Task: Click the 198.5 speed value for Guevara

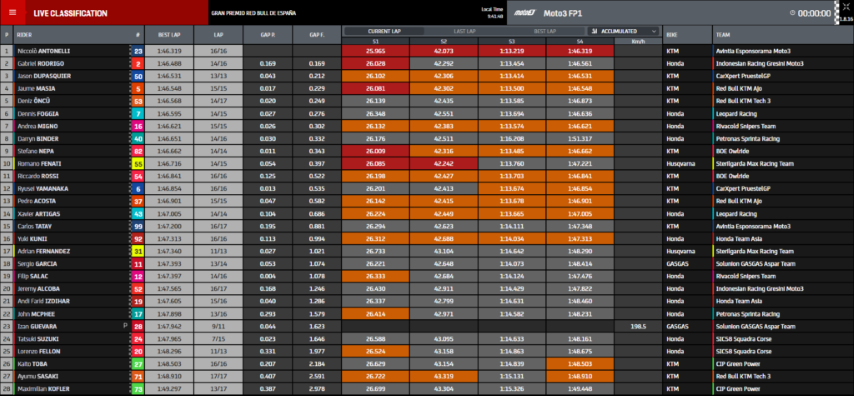Action: point(638,326)
